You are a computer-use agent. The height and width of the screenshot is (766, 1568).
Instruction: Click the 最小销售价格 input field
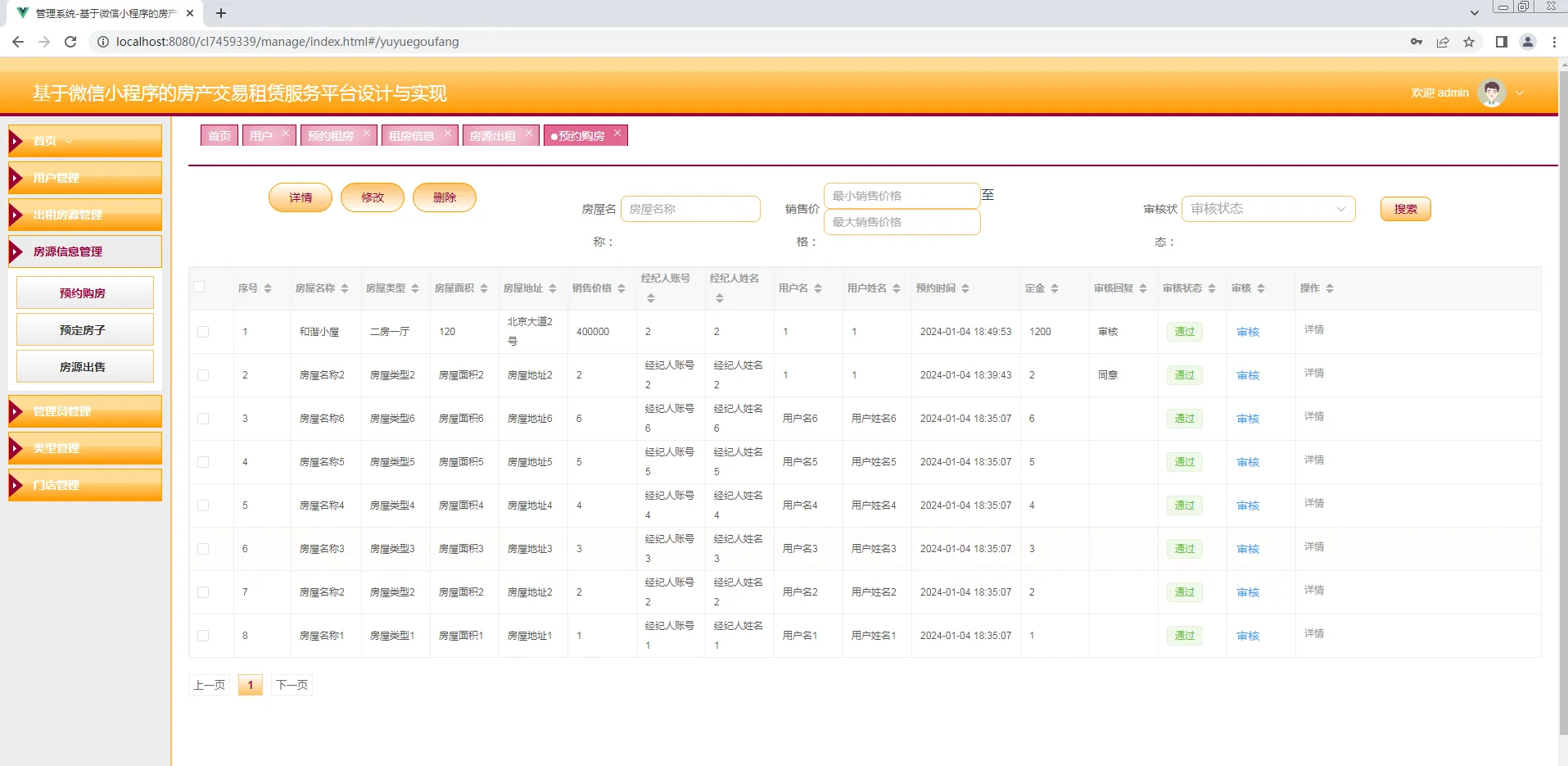point(901,196)
